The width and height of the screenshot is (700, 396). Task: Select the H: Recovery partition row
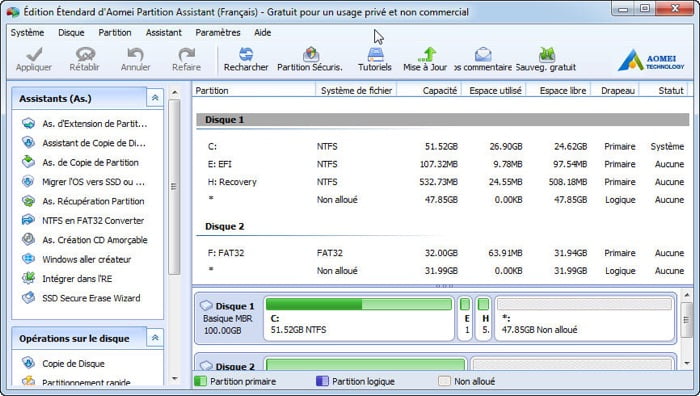pos(443,182)
